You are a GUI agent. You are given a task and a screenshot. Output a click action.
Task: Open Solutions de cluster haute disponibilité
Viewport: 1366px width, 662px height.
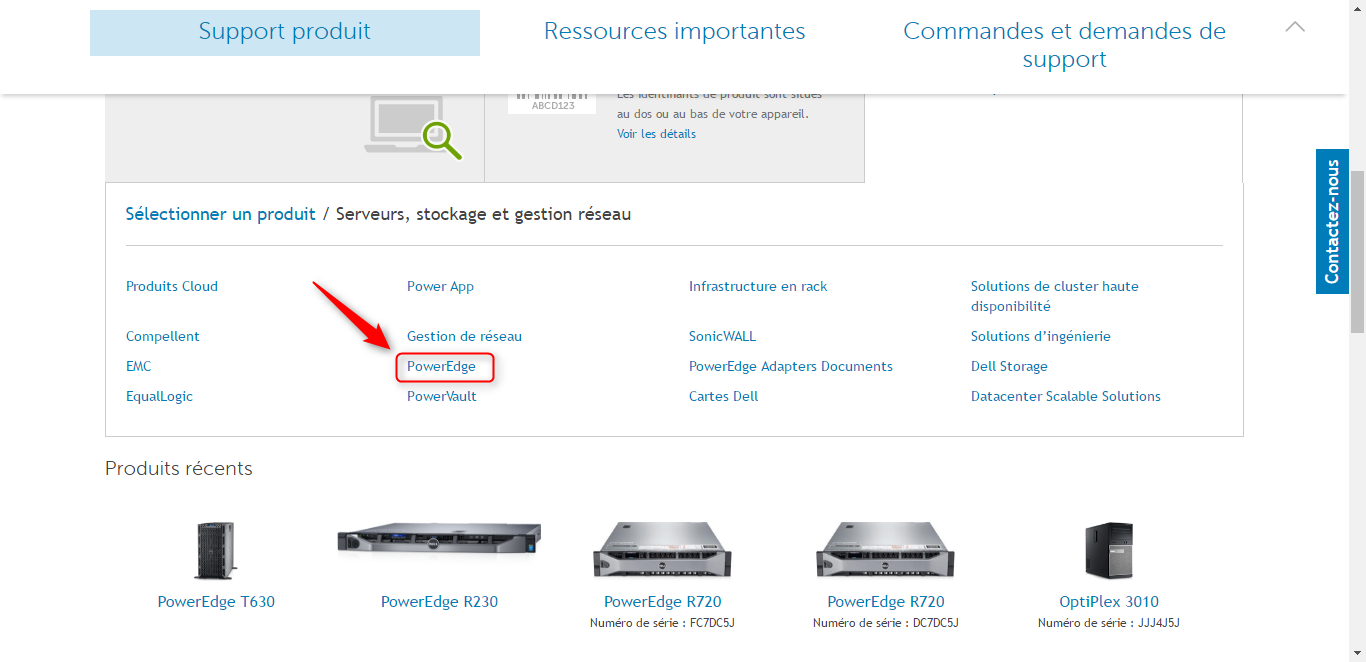click(1055, 296)
